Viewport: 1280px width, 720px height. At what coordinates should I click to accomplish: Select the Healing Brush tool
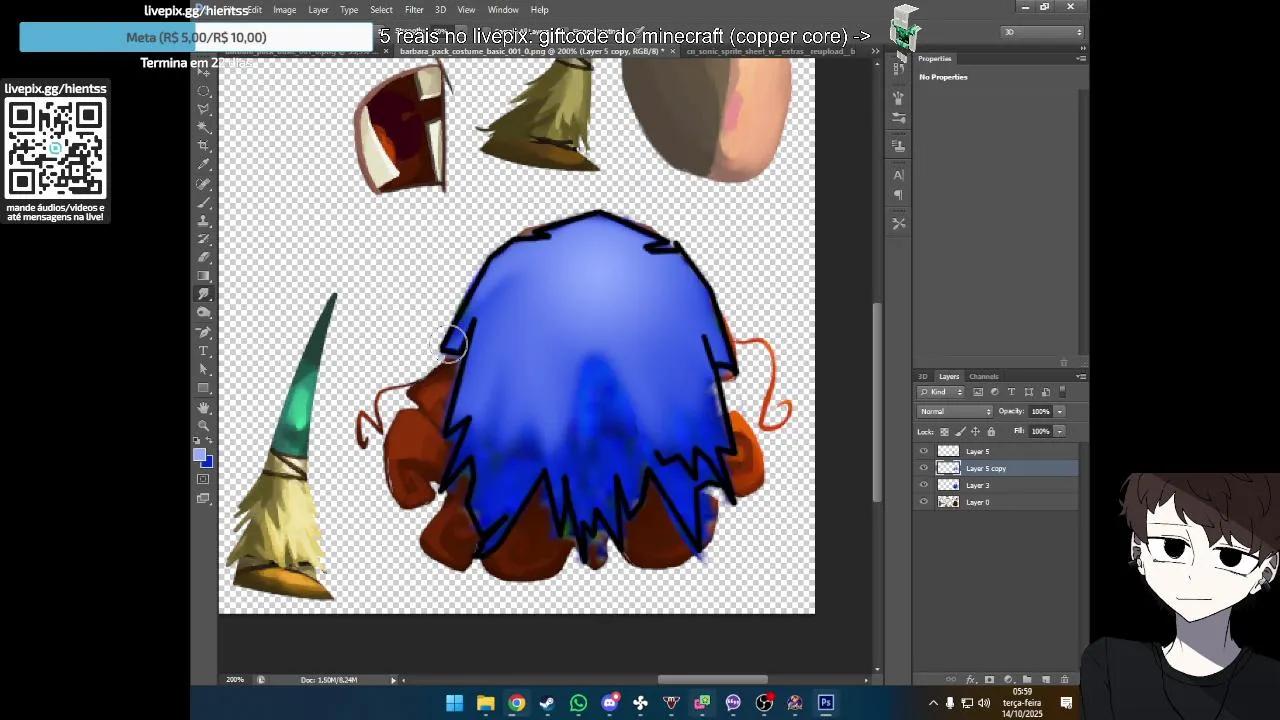[x=204, y=184]
